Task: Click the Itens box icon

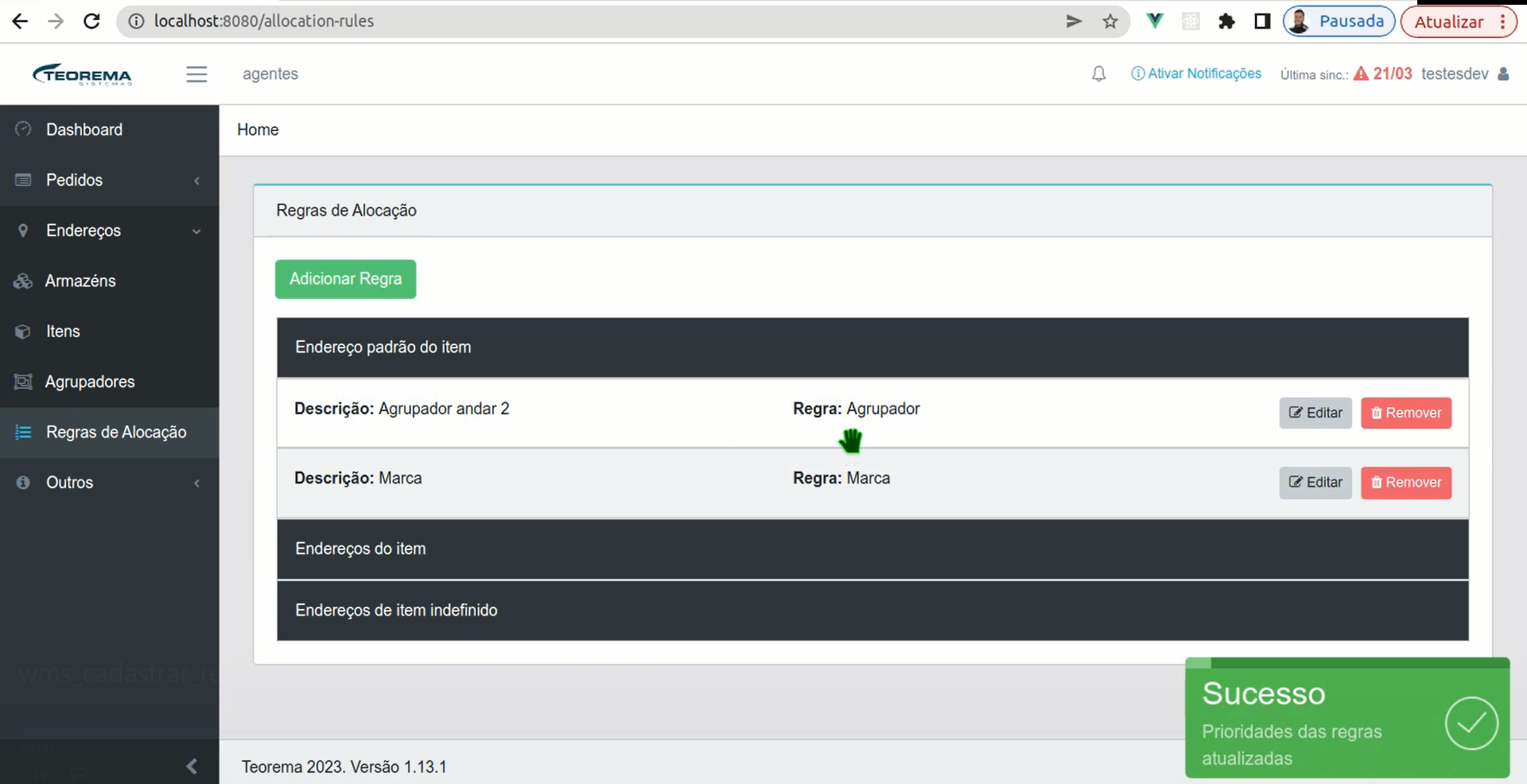Action: pos(23,332)
